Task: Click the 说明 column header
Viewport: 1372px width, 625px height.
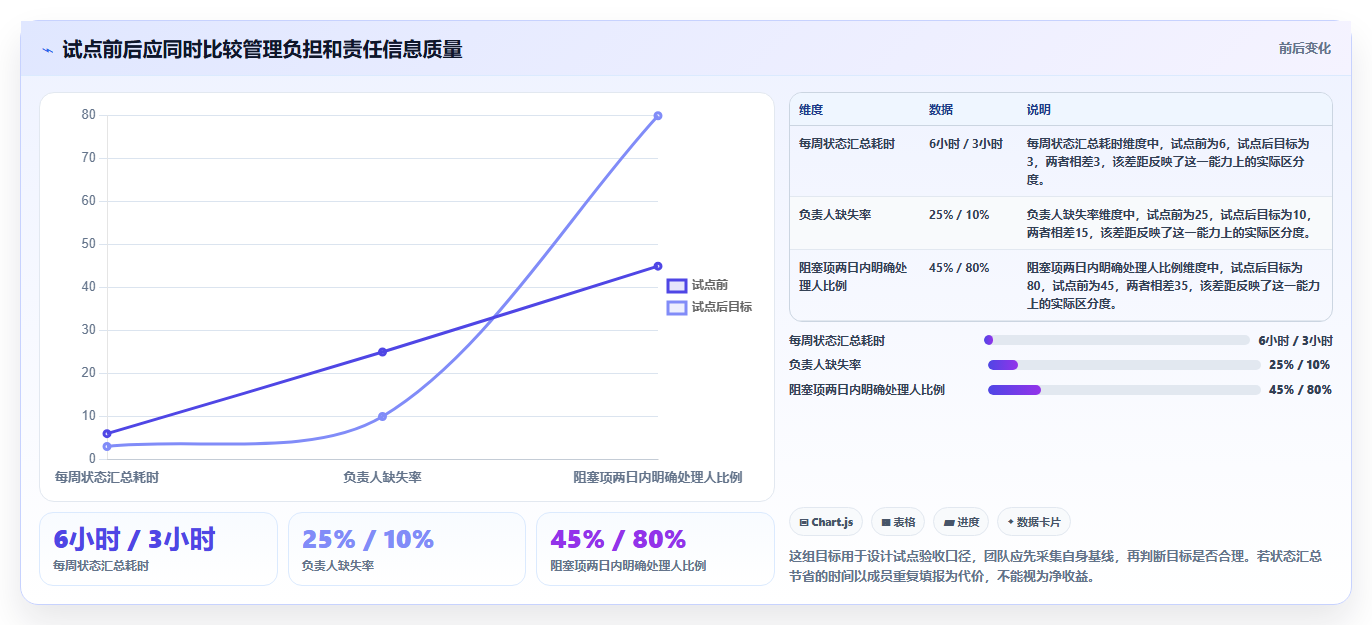Action: pyautogui.click(x=1039, y=110)
